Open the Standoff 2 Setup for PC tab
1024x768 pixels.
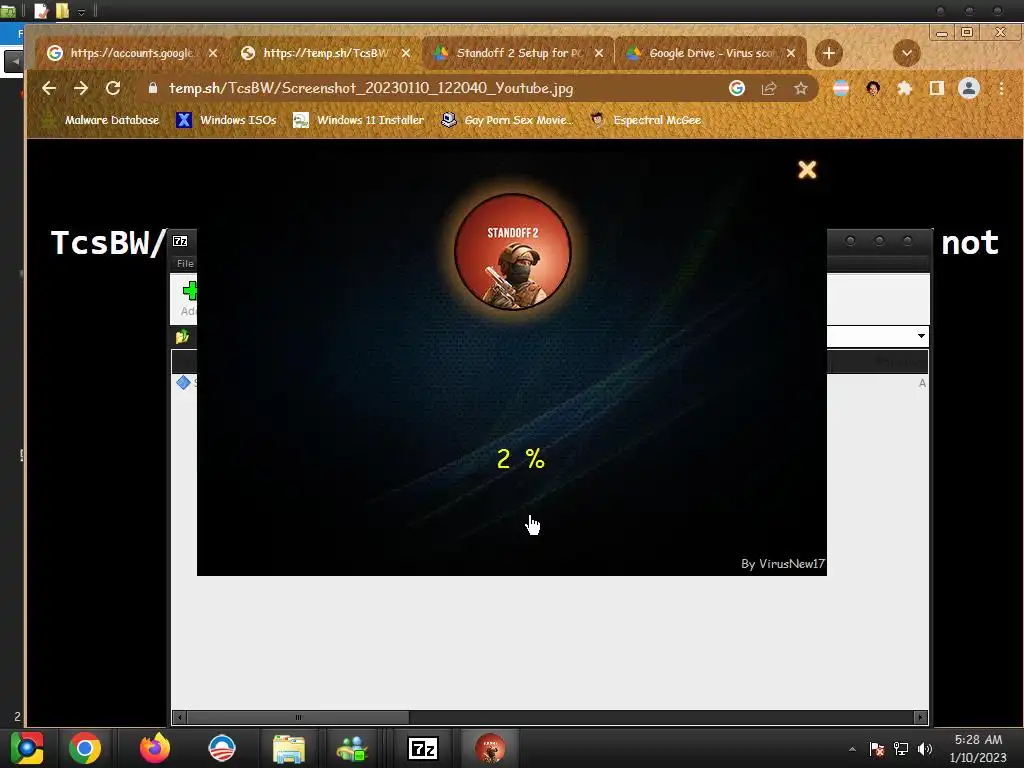519,53
